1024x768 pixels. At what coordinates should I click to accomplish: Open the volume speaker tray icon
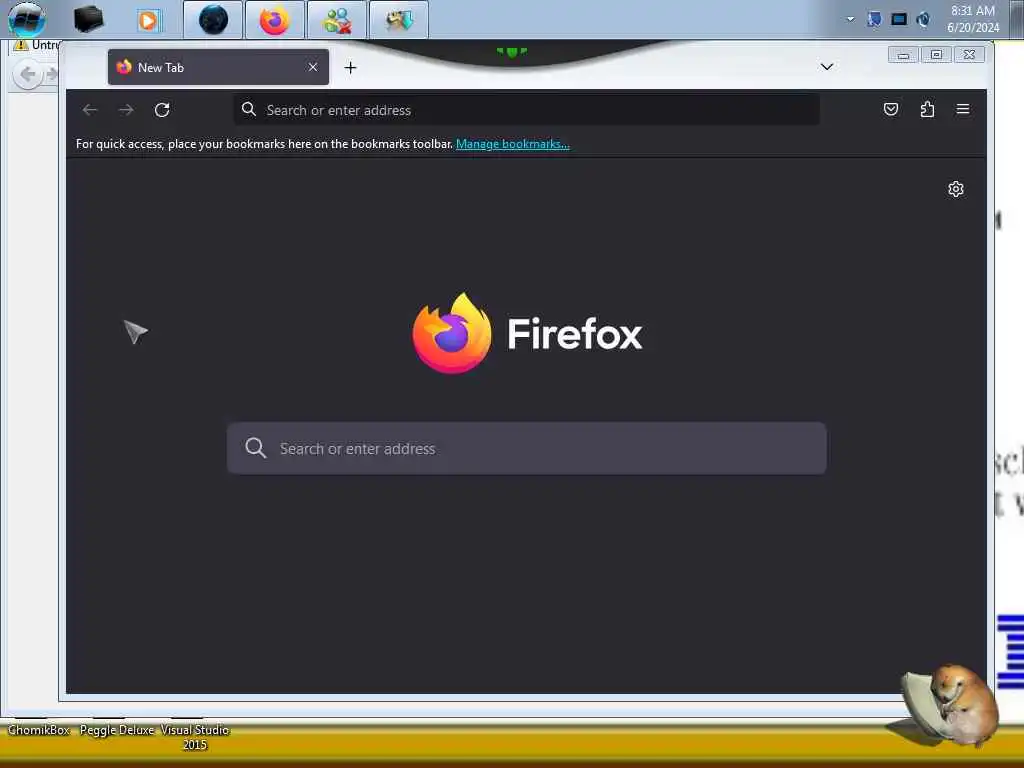[x=923, y=19]
